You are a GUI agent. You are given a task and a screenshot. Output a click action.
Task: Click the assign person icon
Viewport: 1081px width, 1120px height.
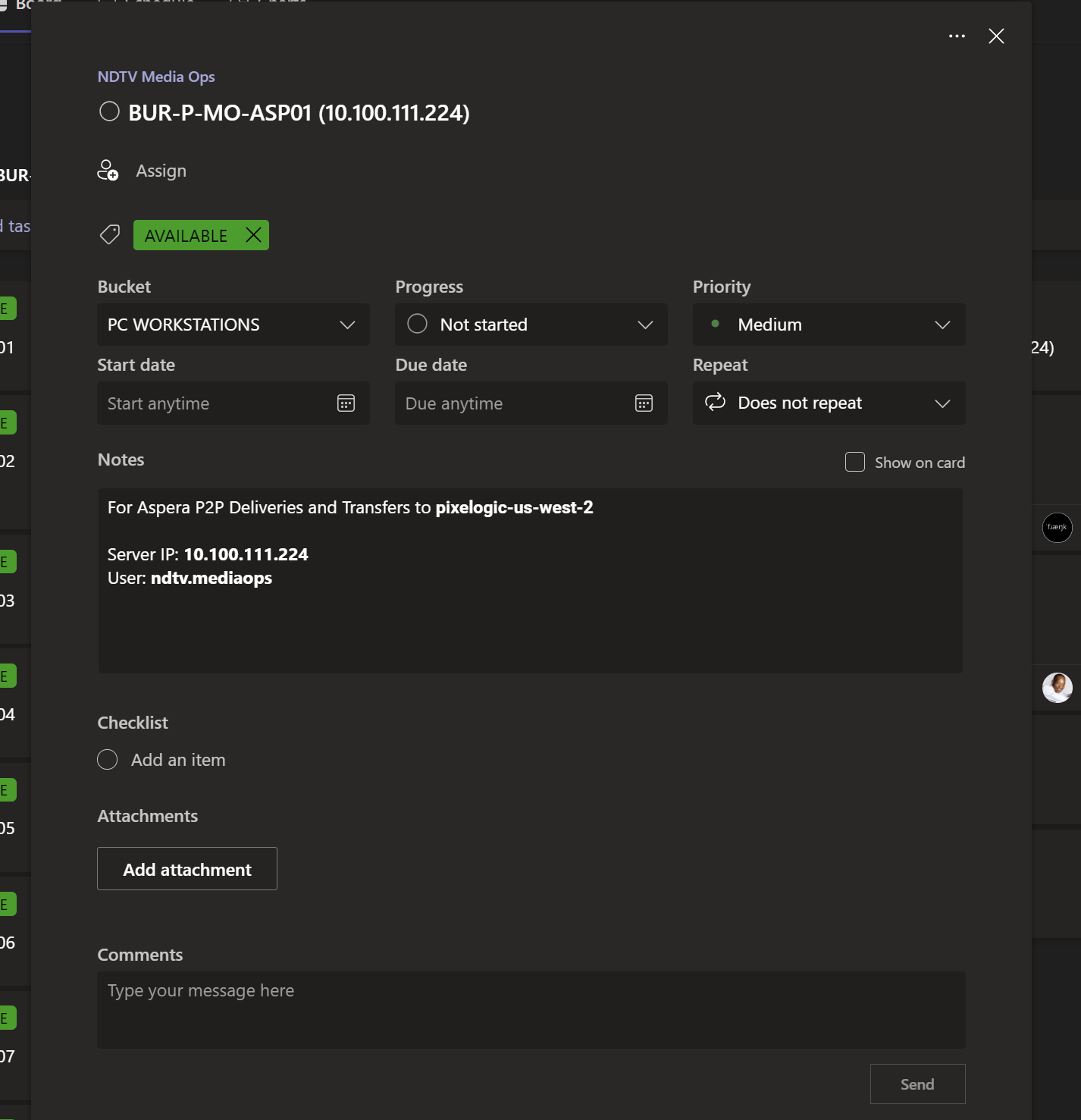108,171
